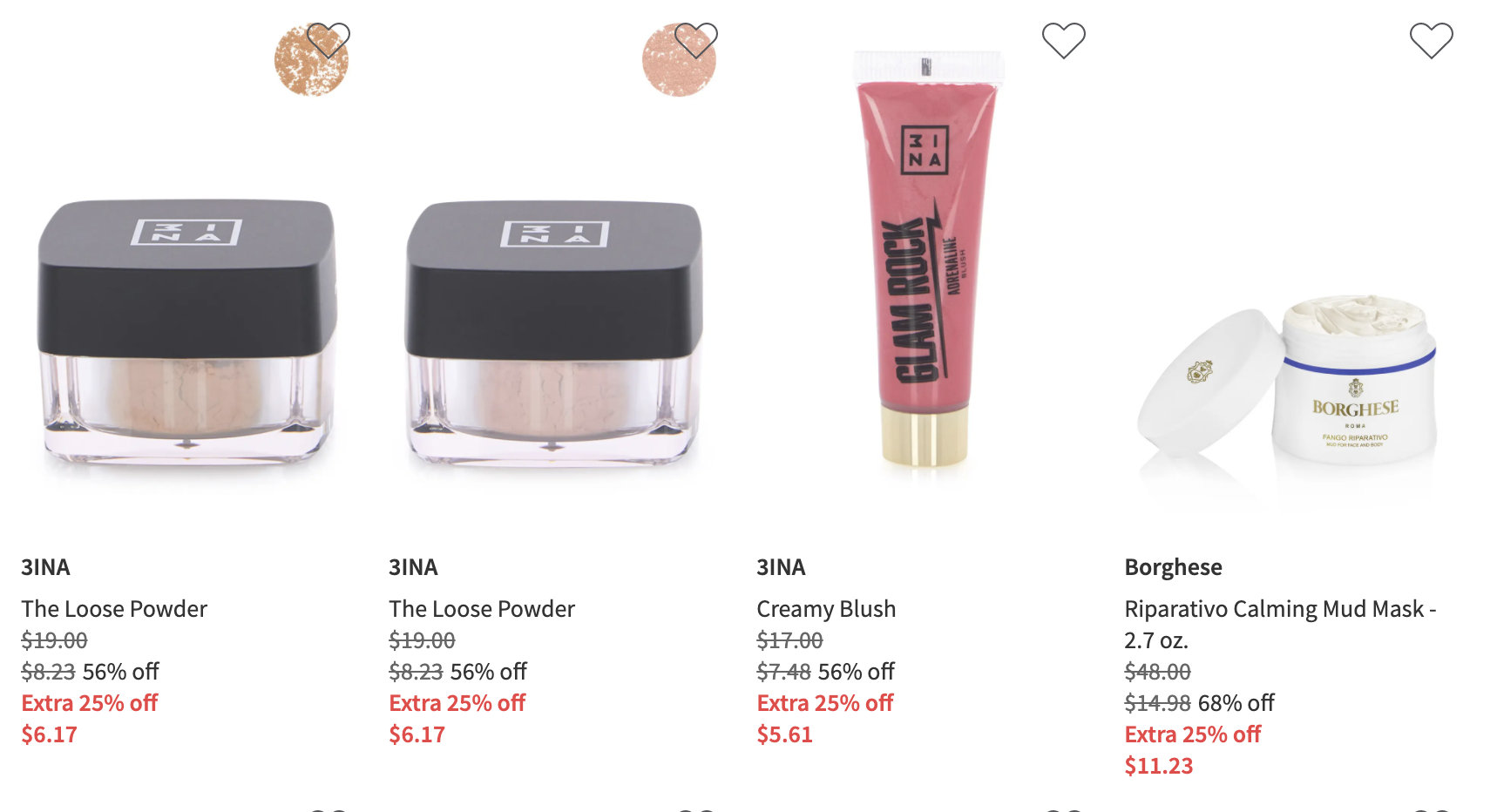Open the Creamy Blush product link
The width and height of the screenshot is (1497, 812).
click(826, 609)
